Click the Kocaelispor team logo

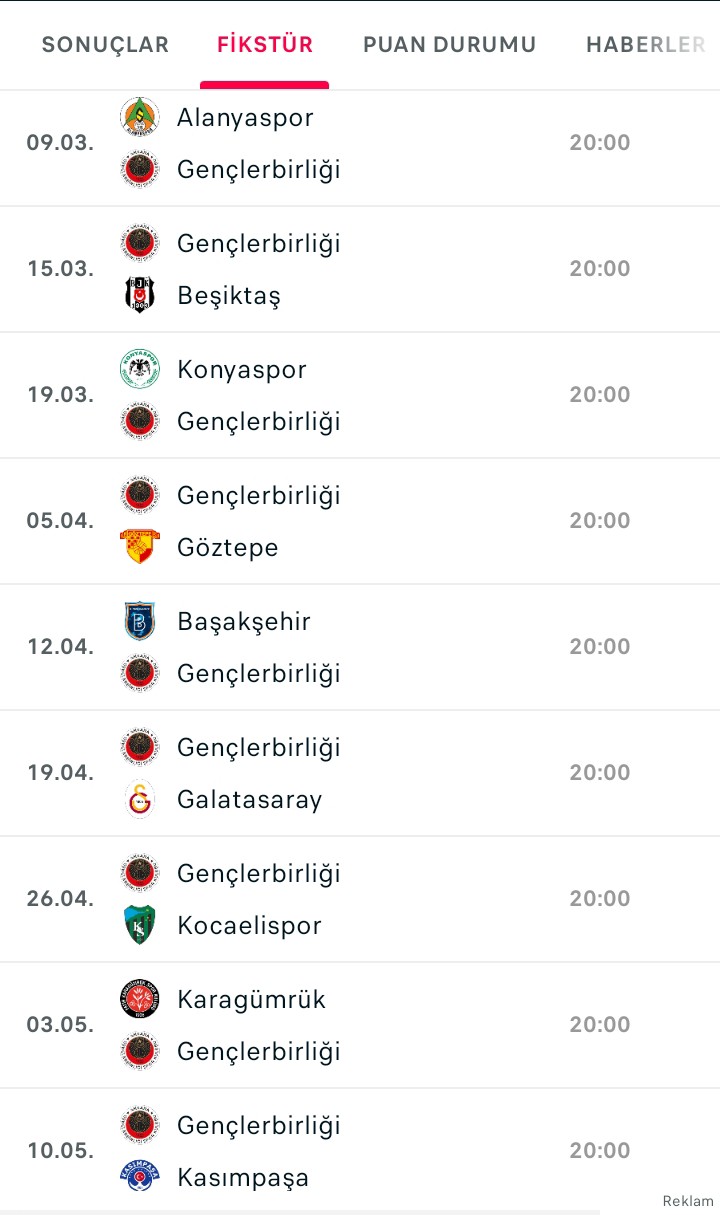pos(140,925)
